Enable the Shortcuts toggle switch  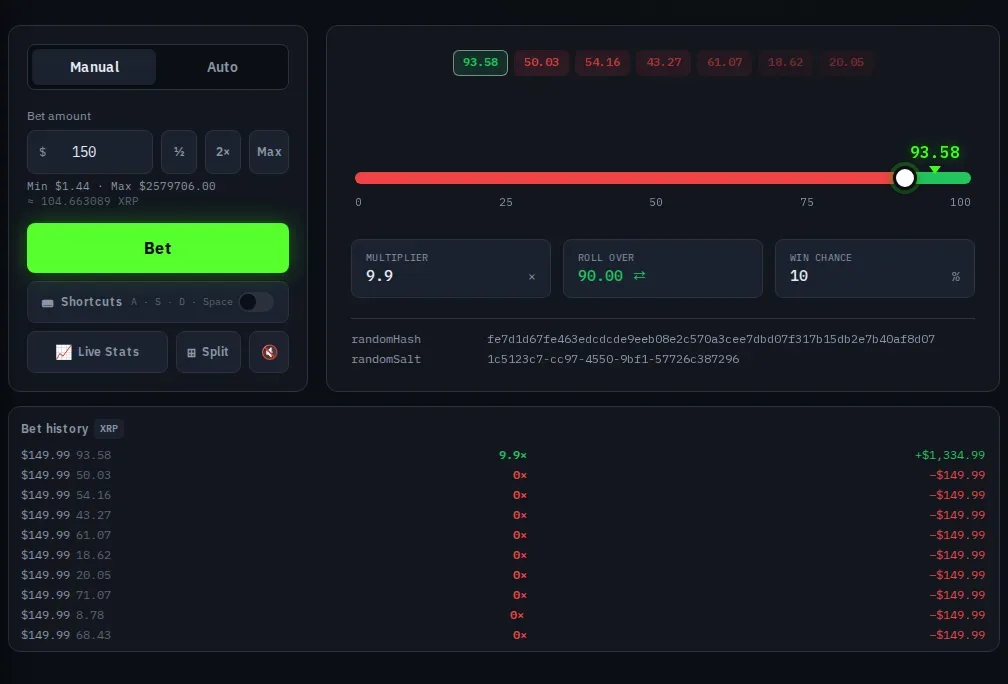[x=256, y=302]
